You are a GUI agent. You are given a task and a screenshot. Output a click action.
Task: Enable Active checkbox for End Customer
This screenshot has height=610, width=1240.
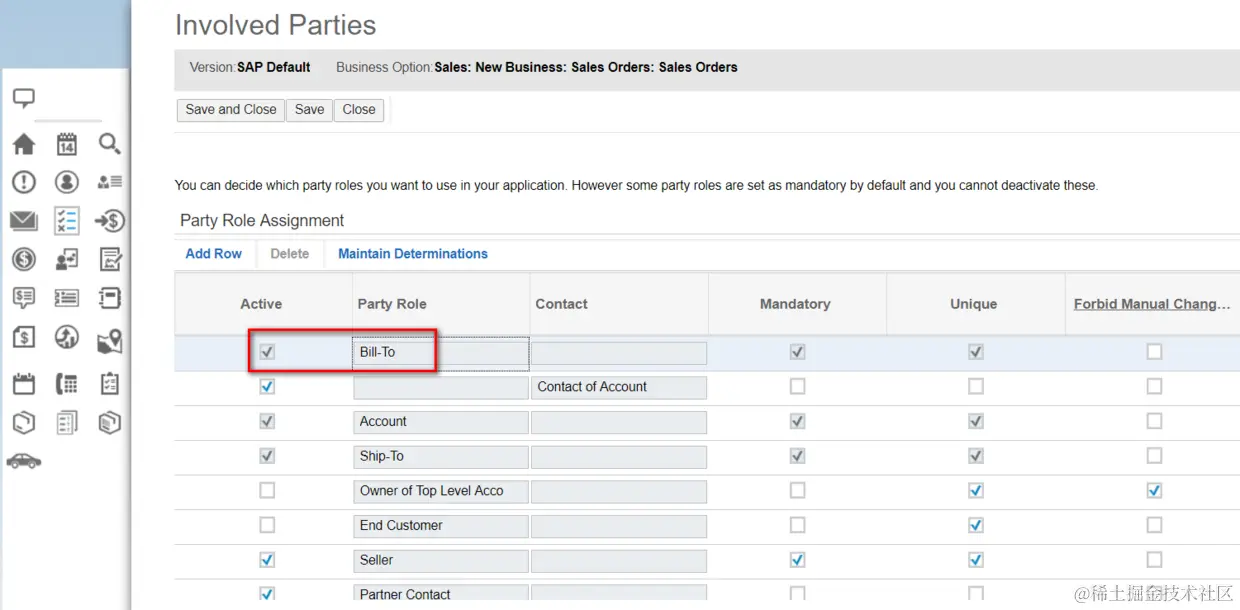click(267, 525)
